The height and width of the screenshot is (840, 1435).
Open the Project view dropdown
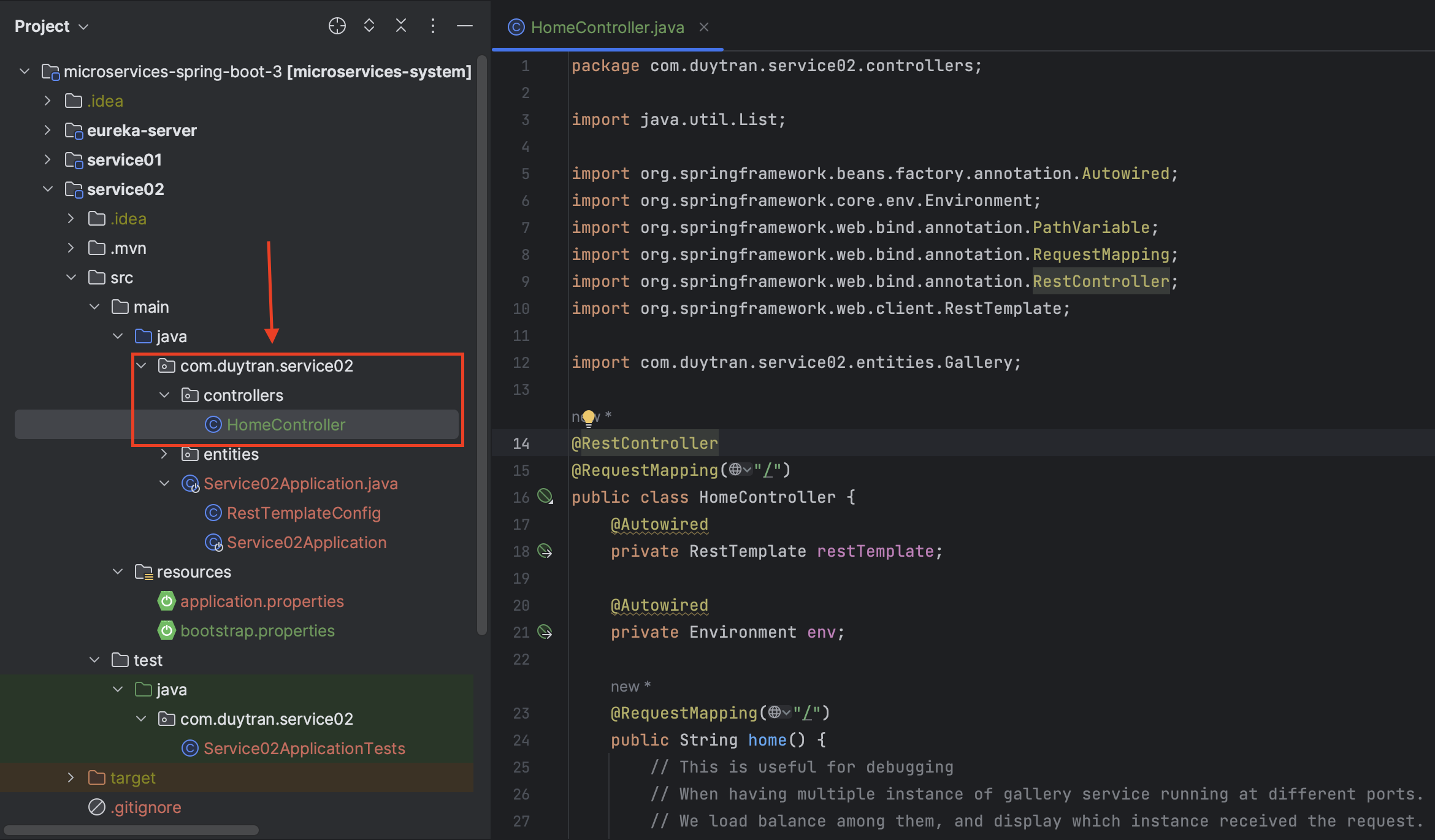(x=84, y=26)
